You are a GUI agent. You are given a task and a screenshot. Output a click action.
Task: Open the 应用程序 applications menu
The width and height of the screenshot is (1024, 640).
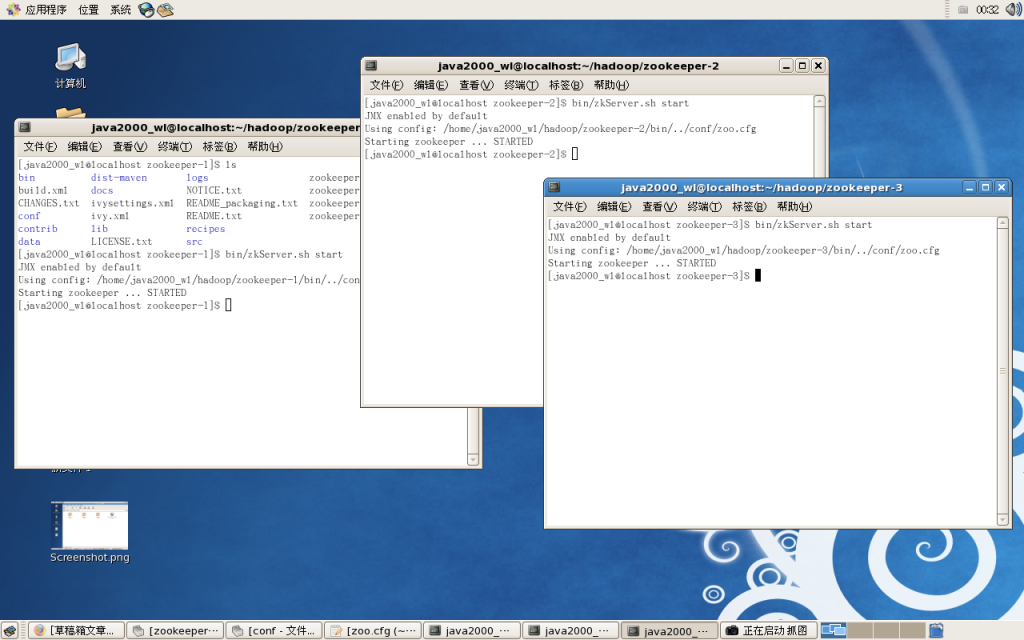(37, 10)
